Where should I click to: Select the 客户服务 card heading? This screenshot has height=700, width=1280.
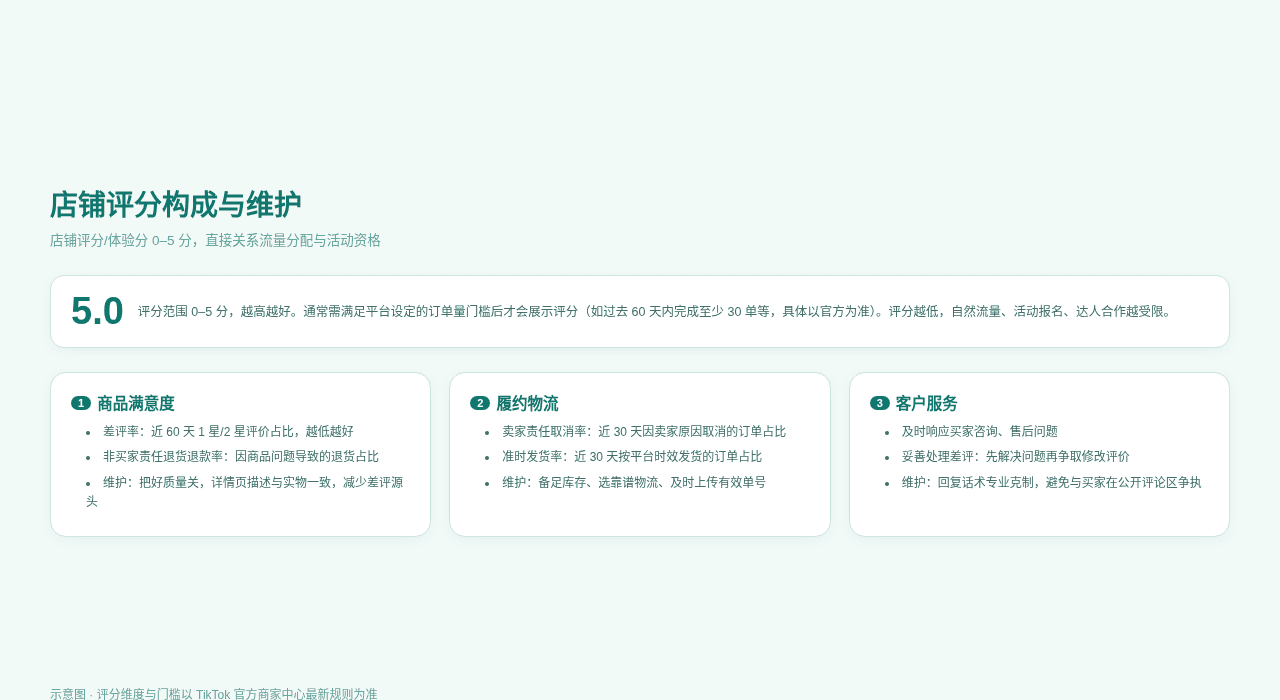(926, 403)
